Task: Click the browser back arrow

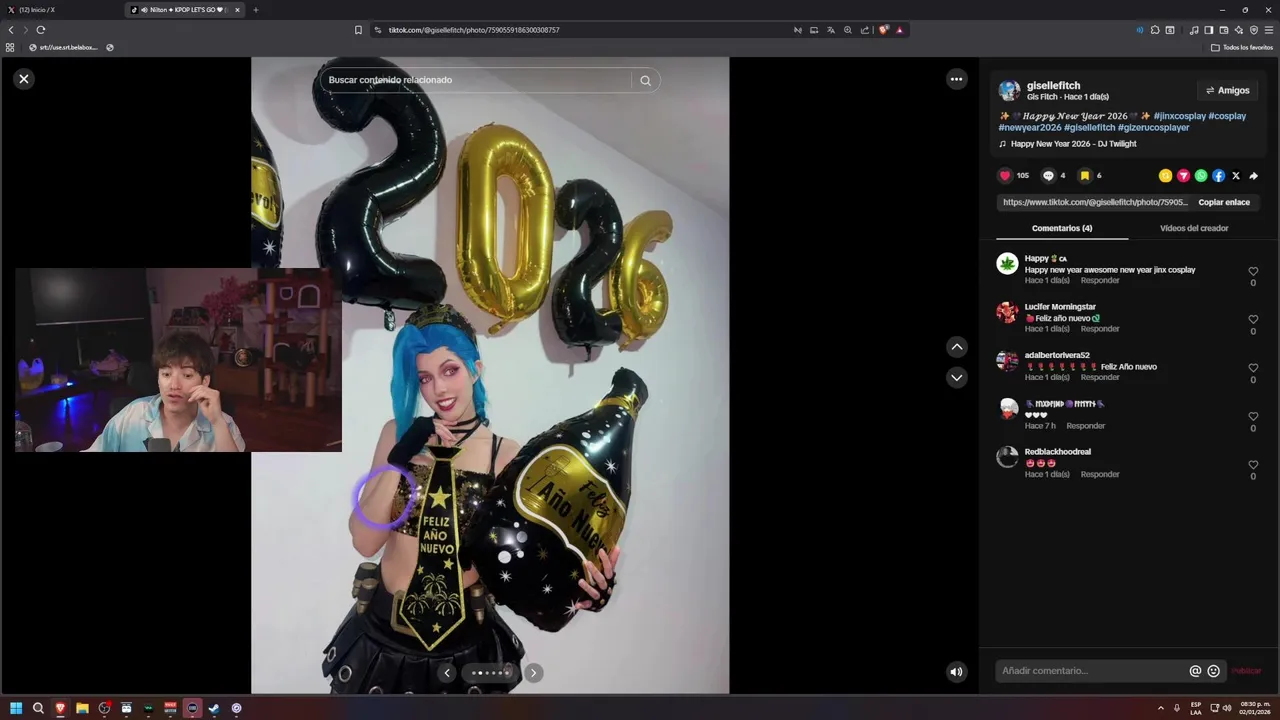Action: (x=11, y=30)
